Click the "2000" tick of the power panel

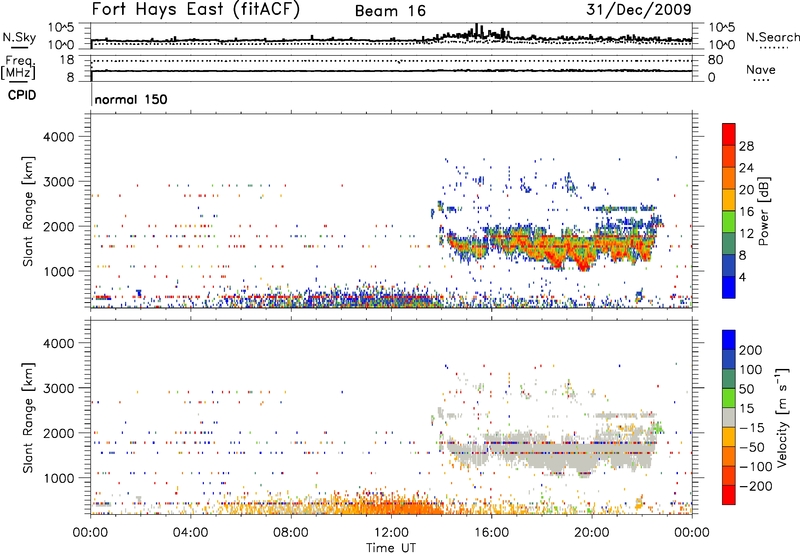(59, 226)
